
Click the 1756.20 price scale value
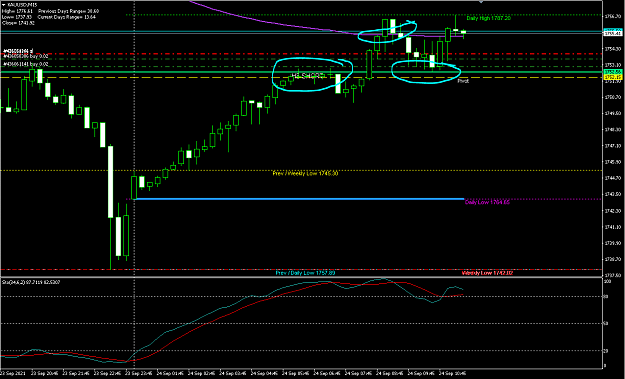613,17
